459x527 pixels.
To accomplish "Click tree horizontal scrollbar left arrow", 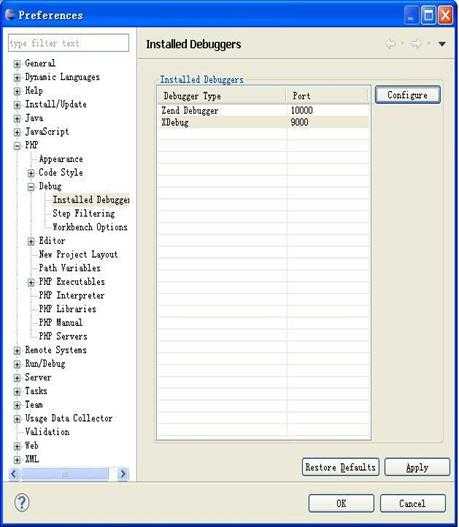I will coord(14,474).
